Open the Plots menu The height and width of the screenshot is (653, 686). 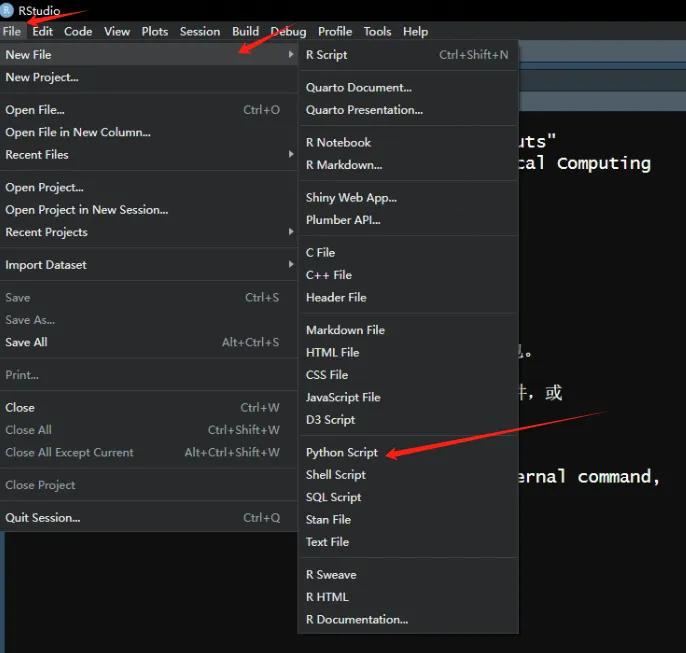[x=154, y=31]
